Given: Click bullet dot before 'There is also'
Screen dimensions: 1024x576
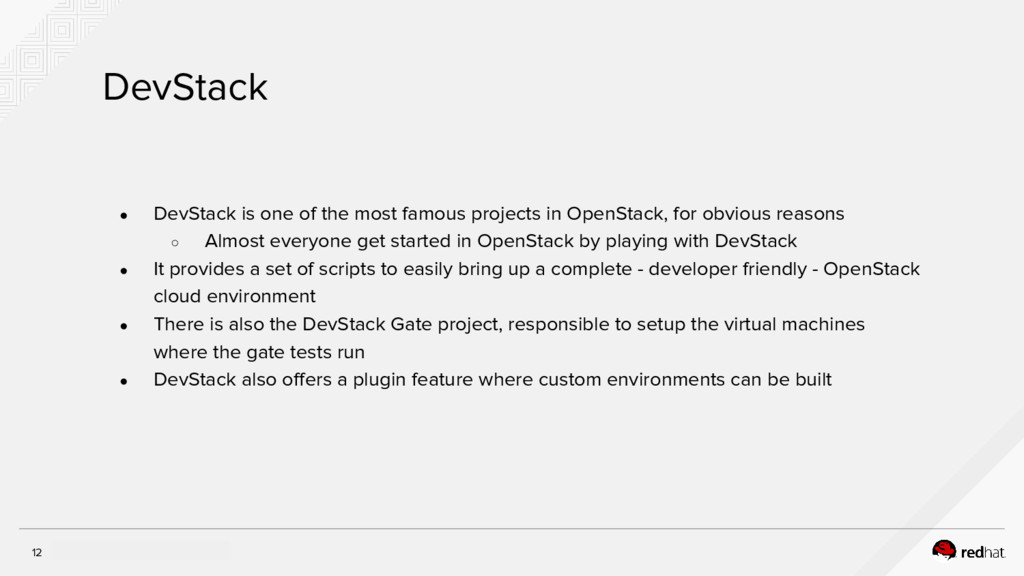Looking at the screenshot, I should tap(124, 326).
